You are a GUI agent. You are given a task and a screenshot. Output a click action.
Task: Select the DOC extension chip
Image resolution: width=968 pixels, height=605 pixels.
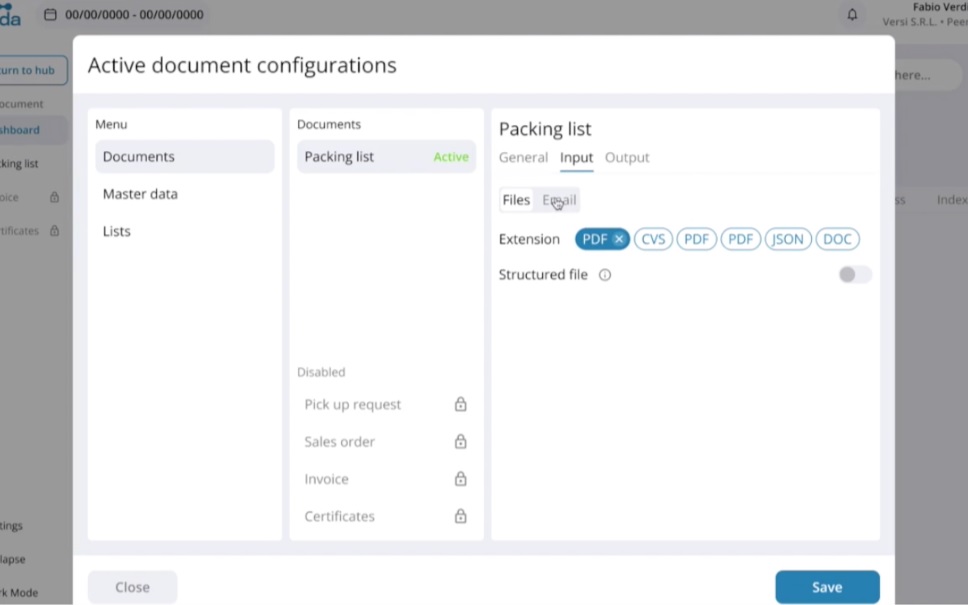[837, 240]
